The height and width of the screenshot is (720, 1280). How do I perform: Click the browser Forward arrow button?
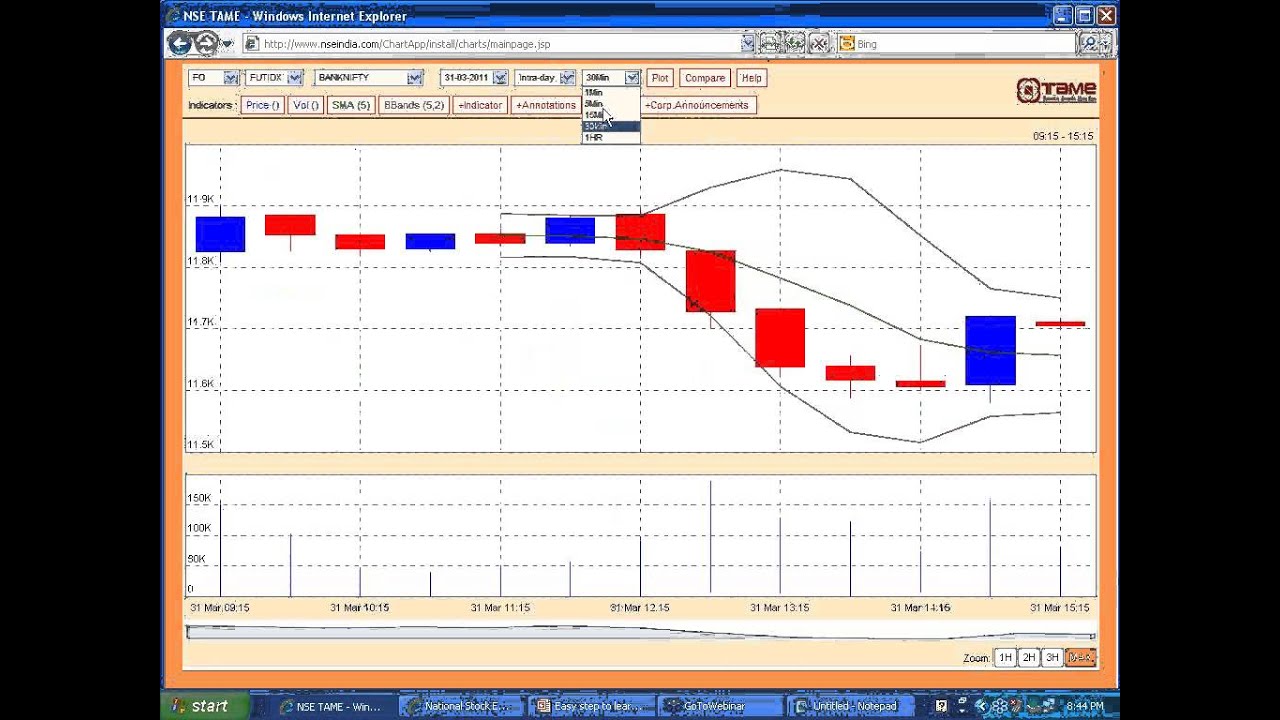[x=206, y=43]
